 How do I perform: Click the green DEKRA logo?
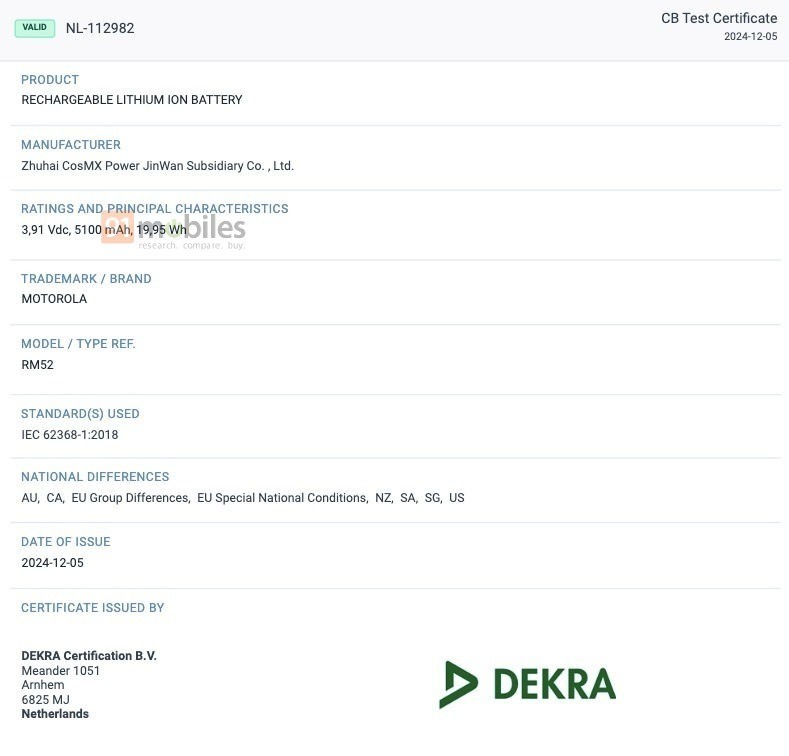coord(527,684)
